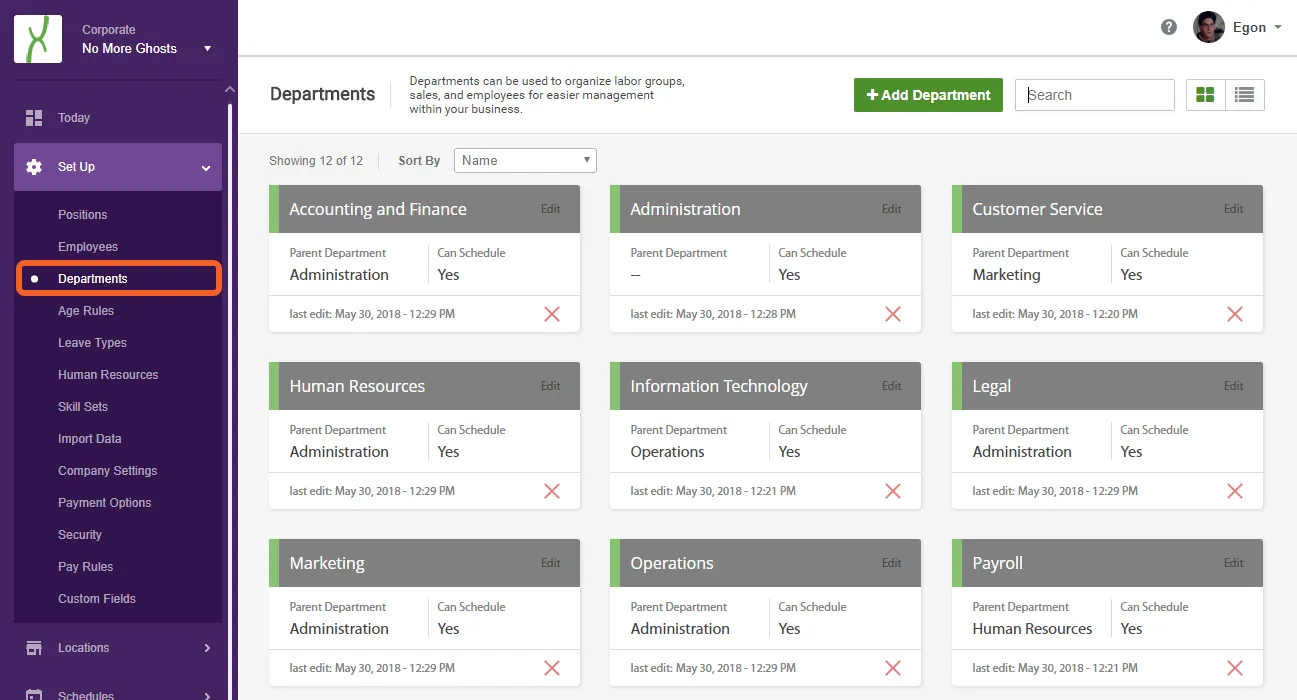Click the green company logo icon

tap(38, 39)
